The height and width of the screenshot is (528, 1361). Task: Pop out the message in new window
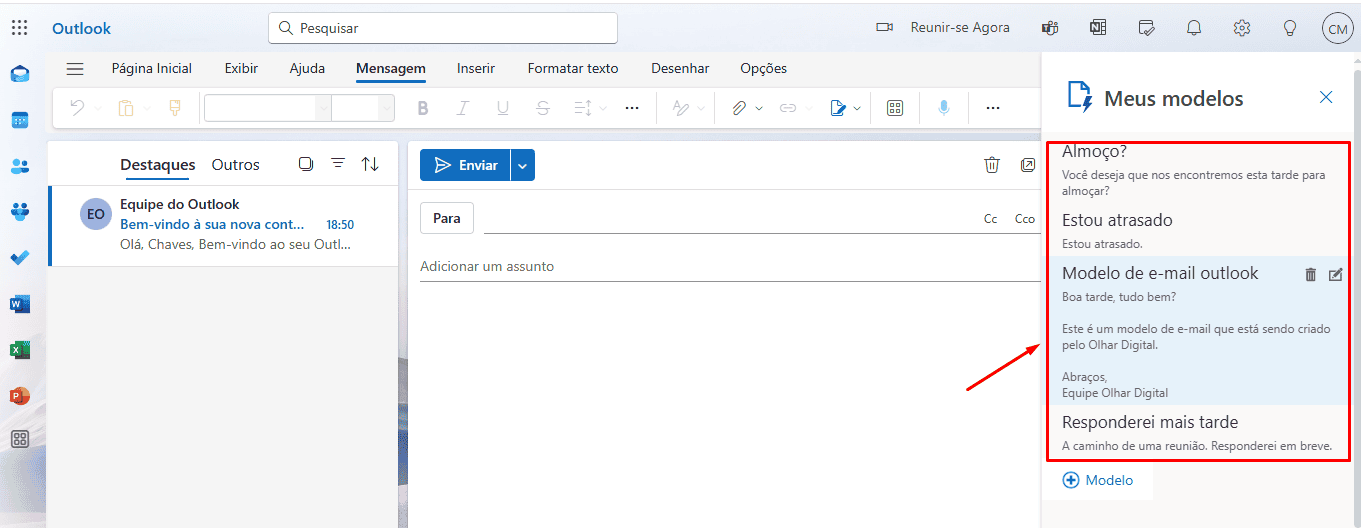[1028, 165]
